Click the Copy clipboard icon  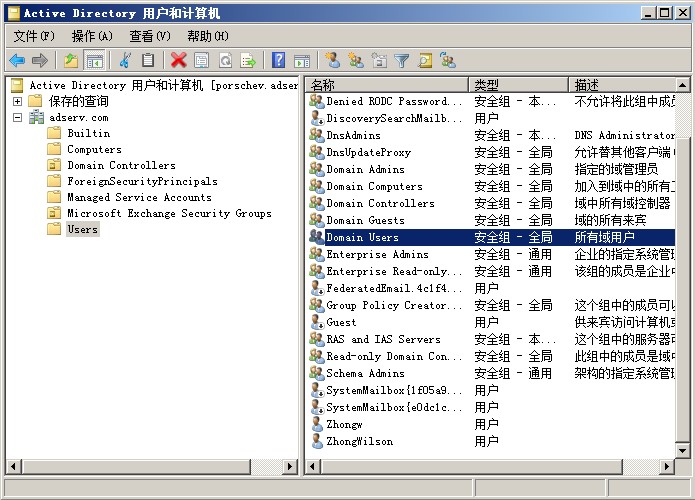pyautogui.click(x=148, y=60)
